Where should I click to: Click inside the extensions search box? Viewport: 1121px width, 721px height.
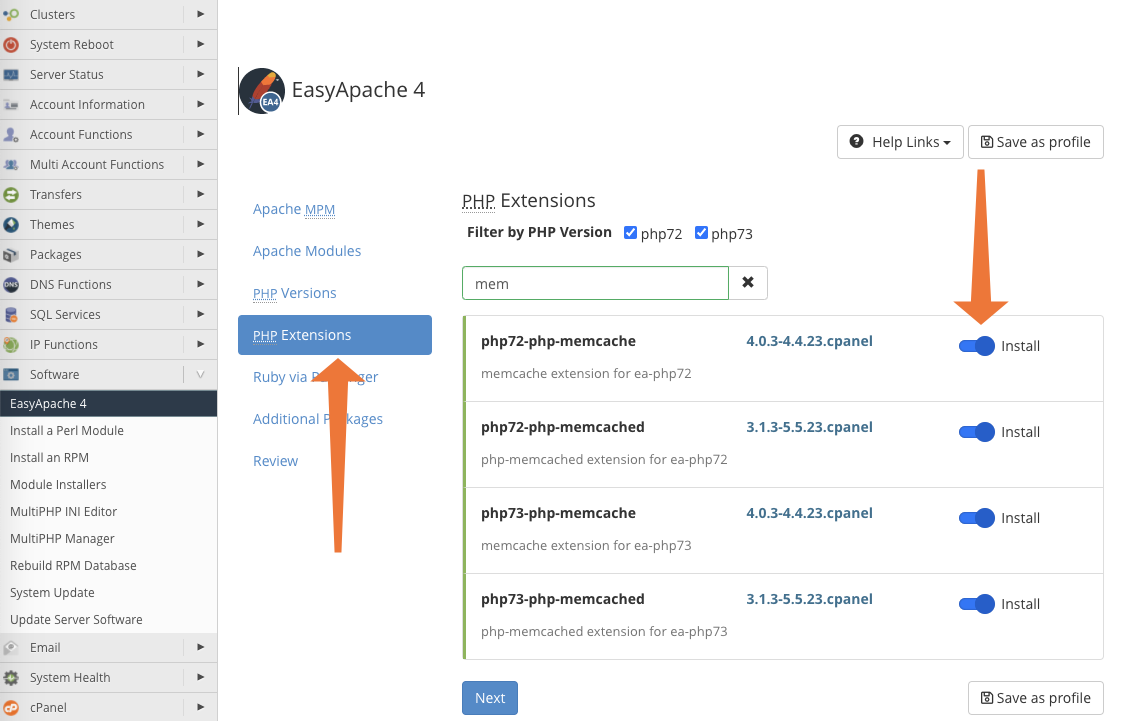(x=594, y=283)
